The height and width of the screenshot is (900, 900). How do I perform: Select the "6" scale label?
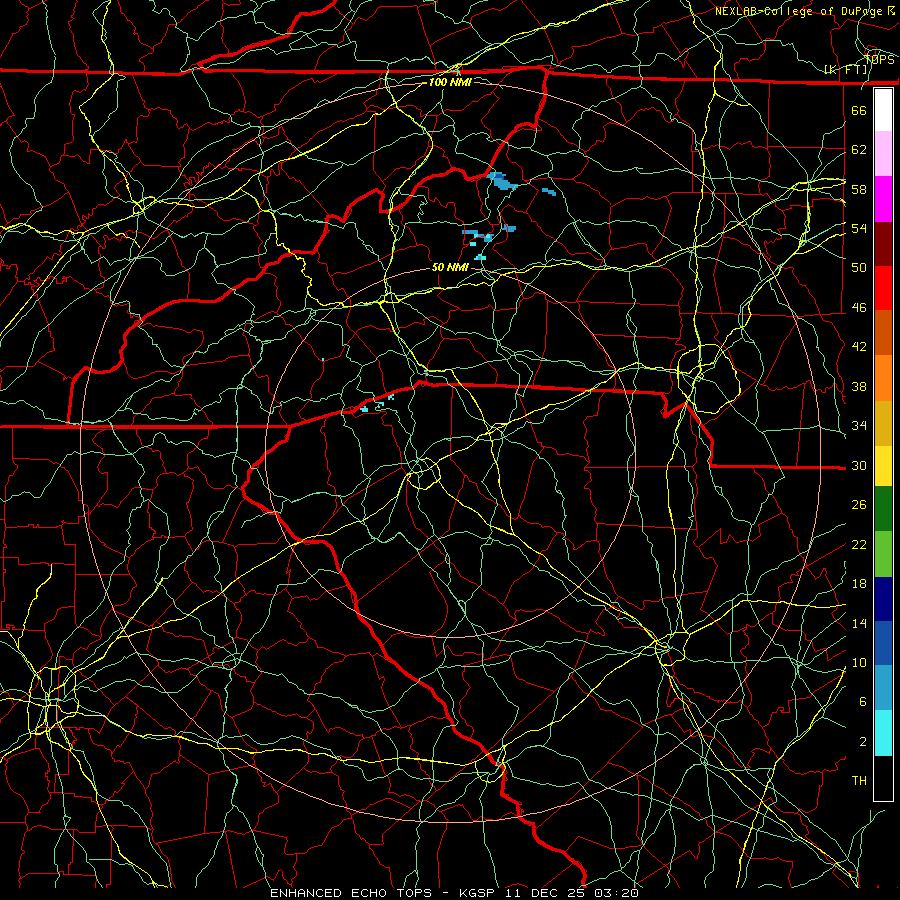[x=863, y=702]
